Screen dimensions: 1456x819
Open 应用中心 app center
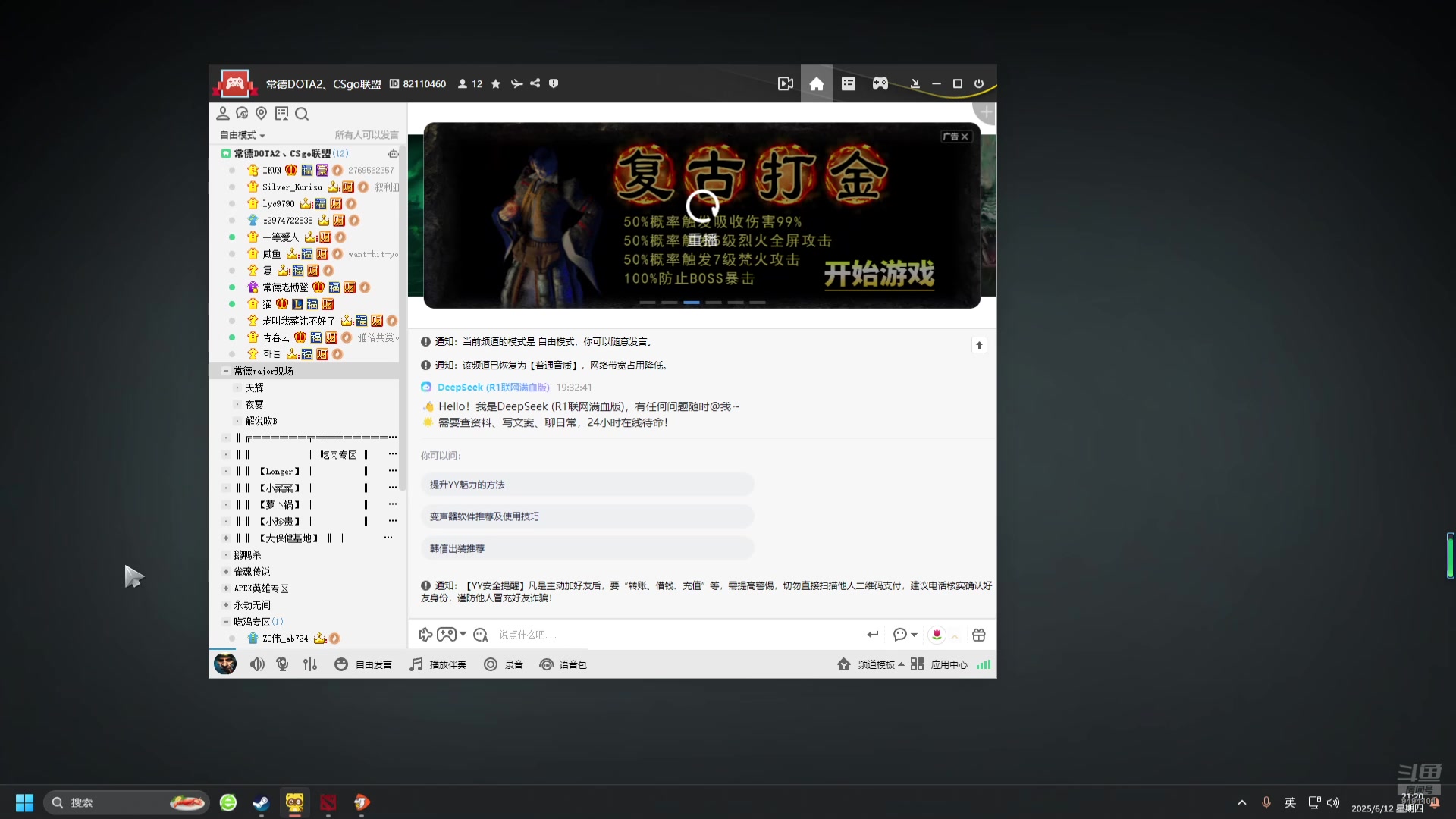click(939, 664)
